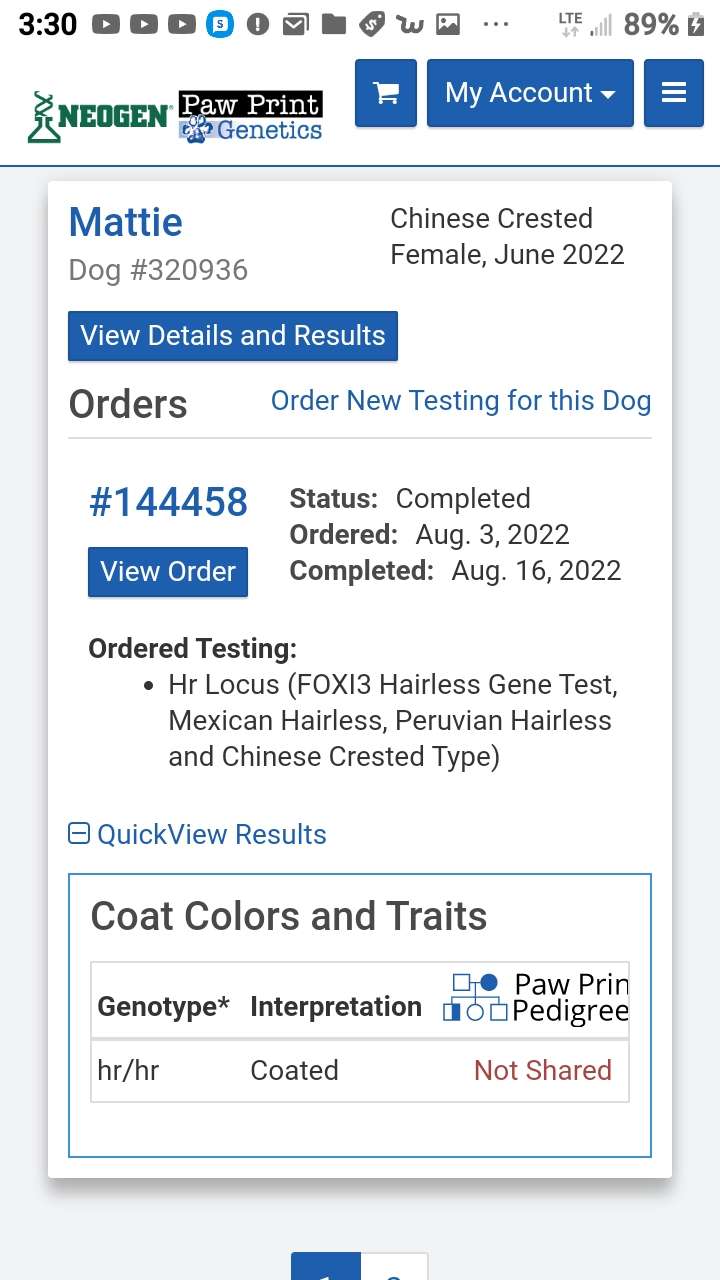Viewport: 720px width, 1280px height.
Task: Go to pagination page 2
Action: click(x=394, y=1268)
